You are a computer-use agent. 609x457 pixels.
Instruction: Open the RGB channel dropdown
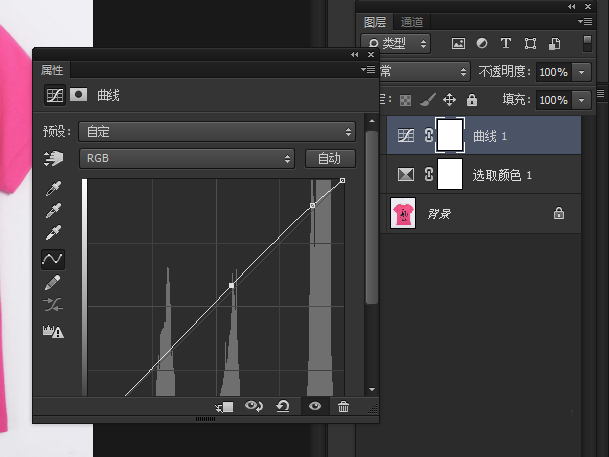click(x=188, y=158)
